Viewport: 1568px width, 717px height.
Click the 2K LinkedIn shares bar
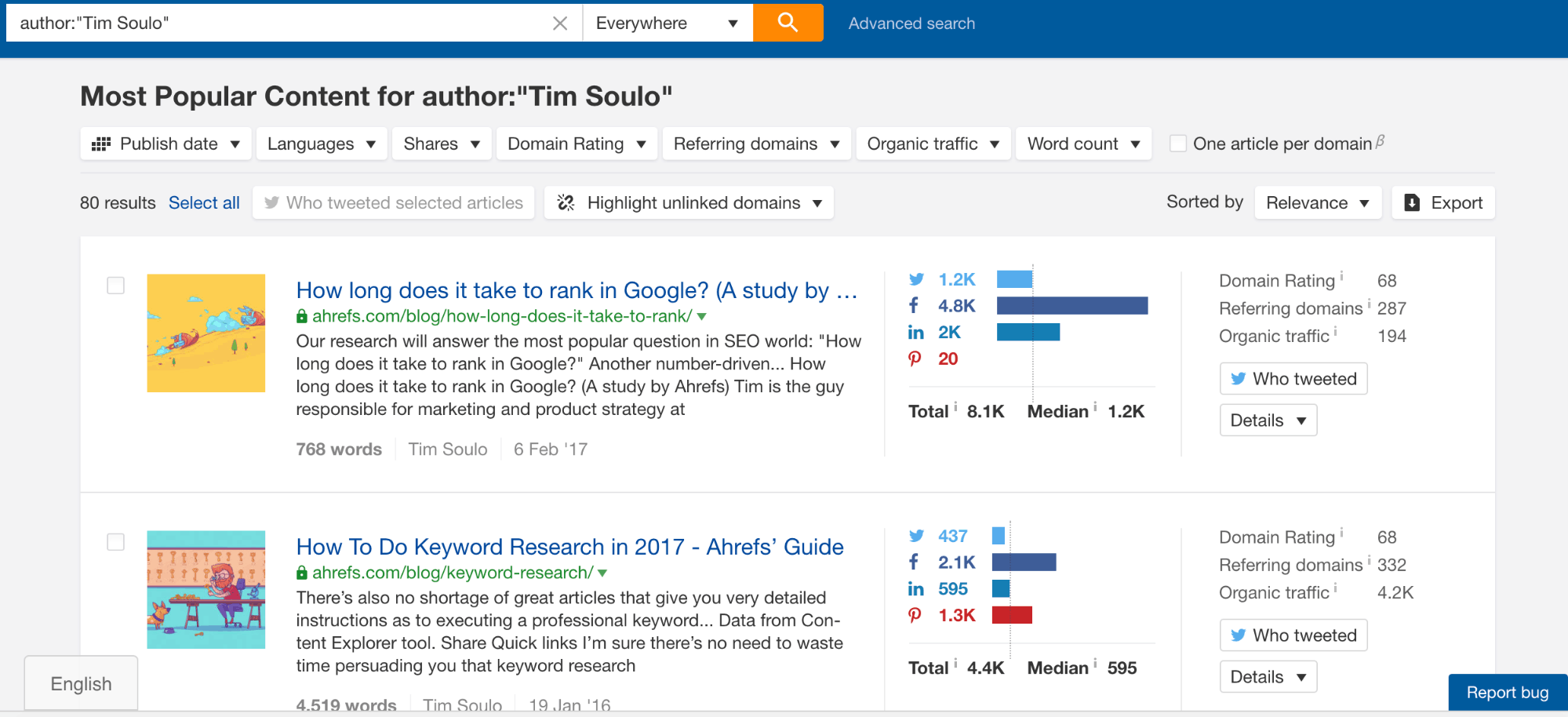coord(1028,332)
